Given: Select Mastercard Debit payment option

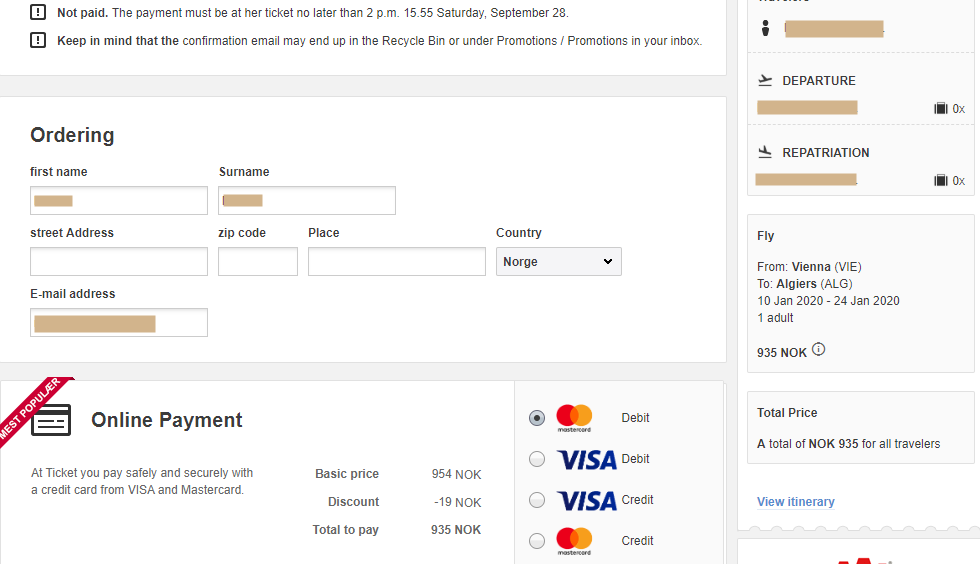Looking at the screenshot, I should (537, 418).
